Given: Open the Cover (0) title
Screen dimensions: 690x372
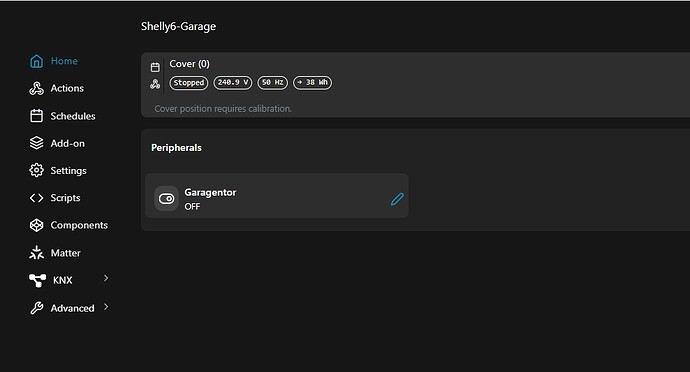Looking at the screenshot, I should click(x=189, y=64).
